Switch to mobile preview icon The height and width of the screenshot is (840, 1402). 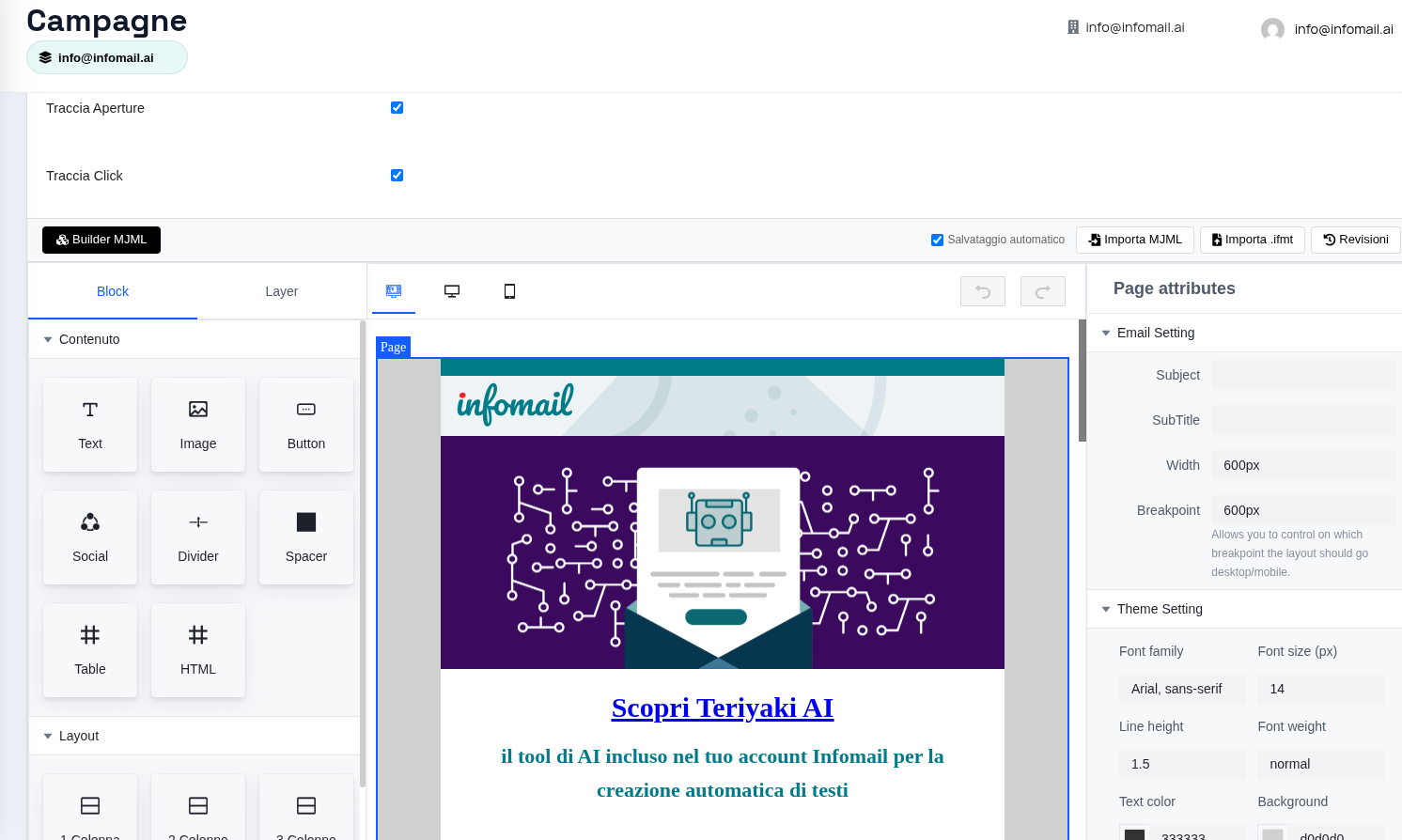coord(509,291)
